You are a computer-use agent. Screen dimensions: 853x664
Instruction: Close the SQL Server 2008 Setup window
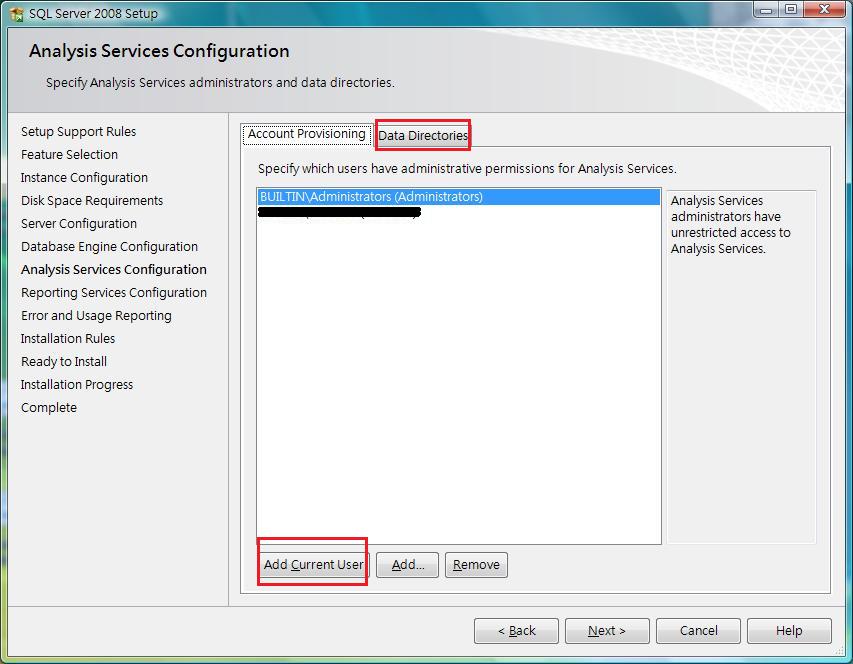coord(825,10)
